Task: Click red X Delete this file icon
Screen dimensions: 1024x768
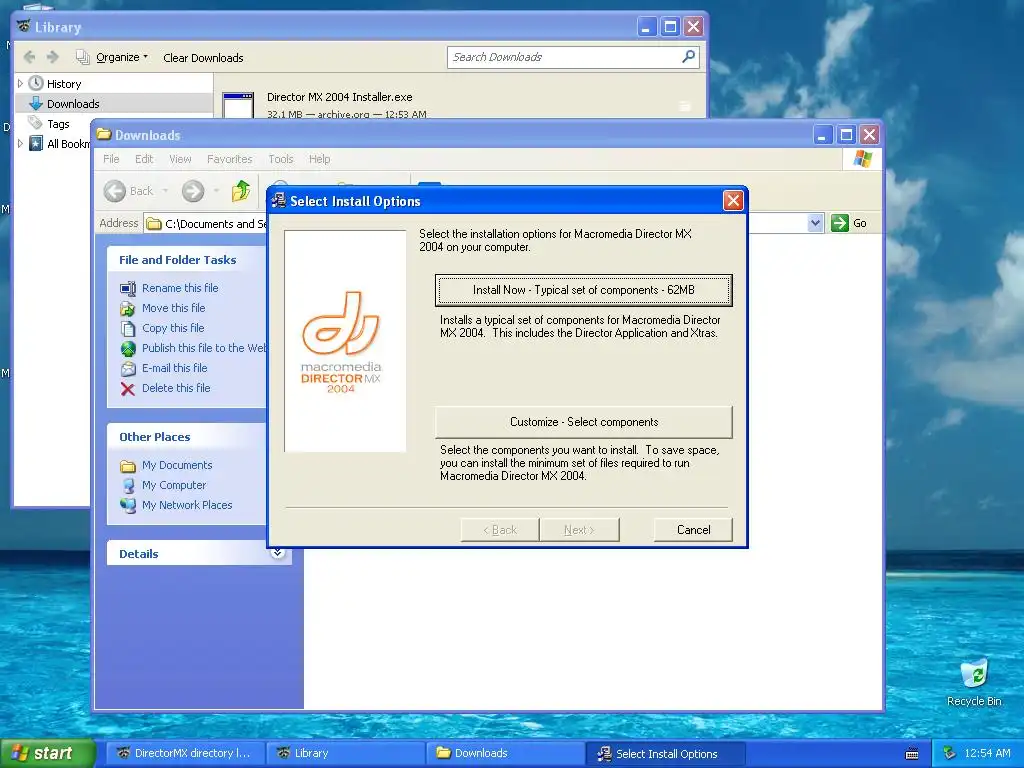Action: (128, 389)
